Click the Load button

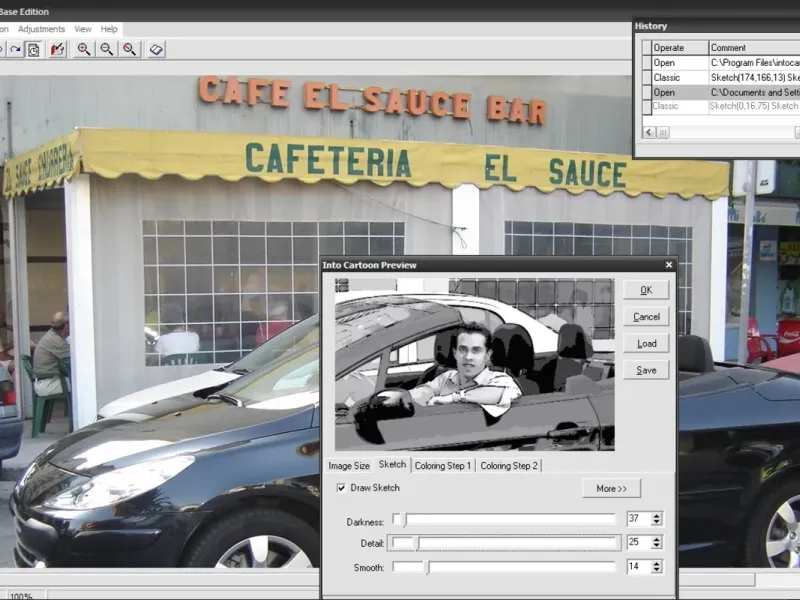point(646,343)
